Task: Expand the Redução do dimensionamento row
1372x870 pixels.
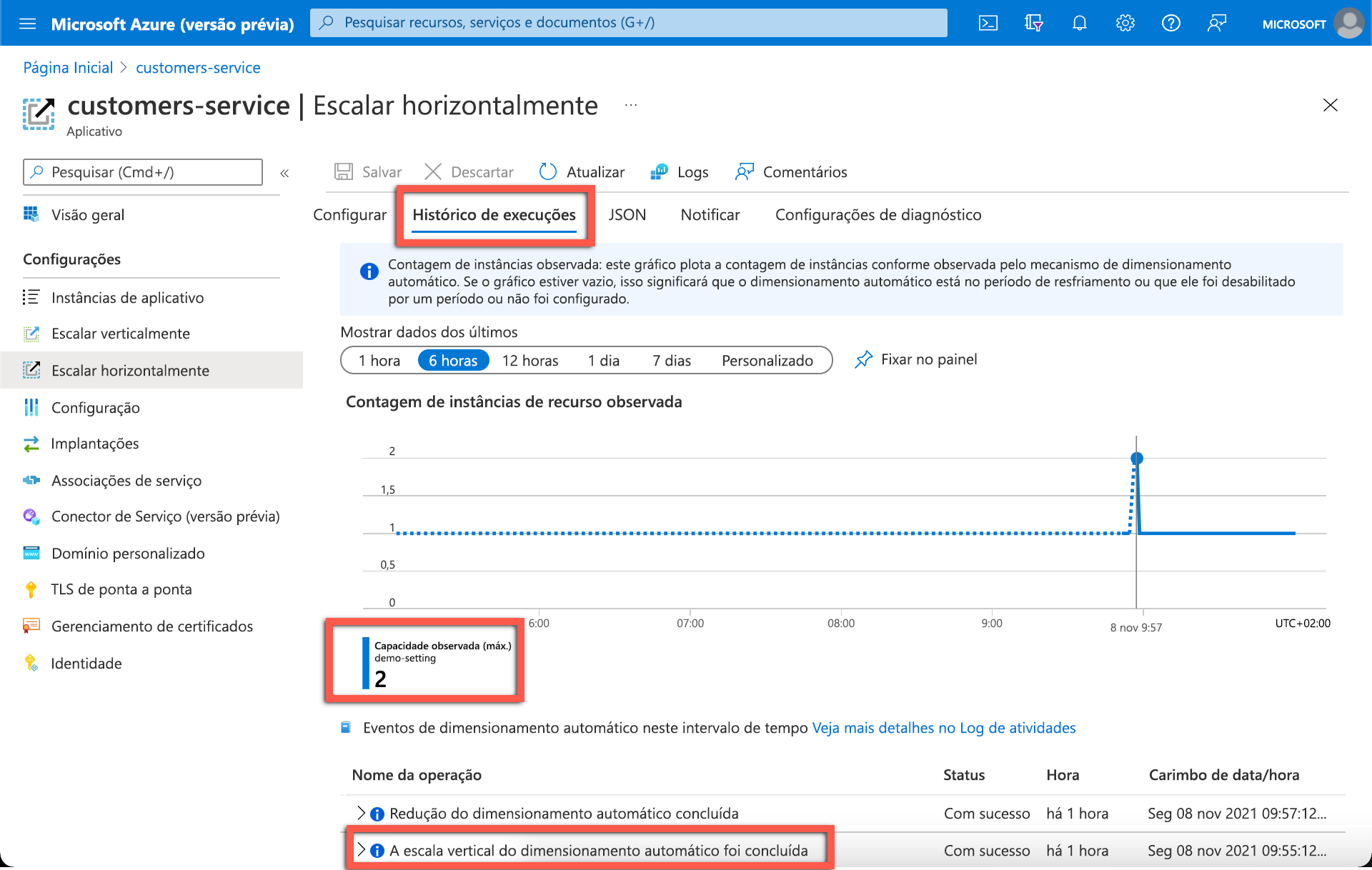Action: [361, 813]
